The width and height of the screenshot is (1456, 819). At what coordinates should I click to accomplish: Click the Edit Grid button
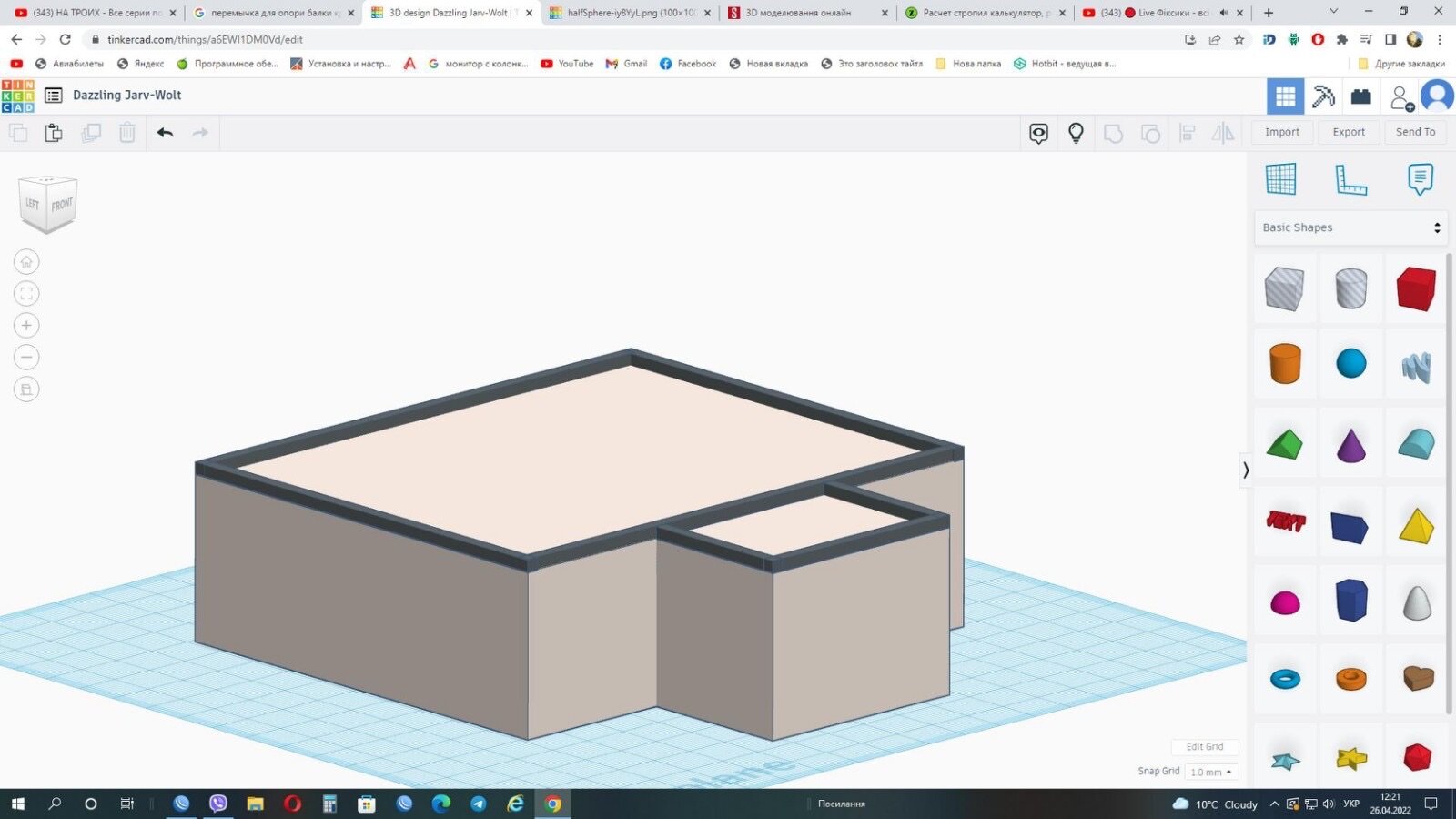tap(1204, 746)
